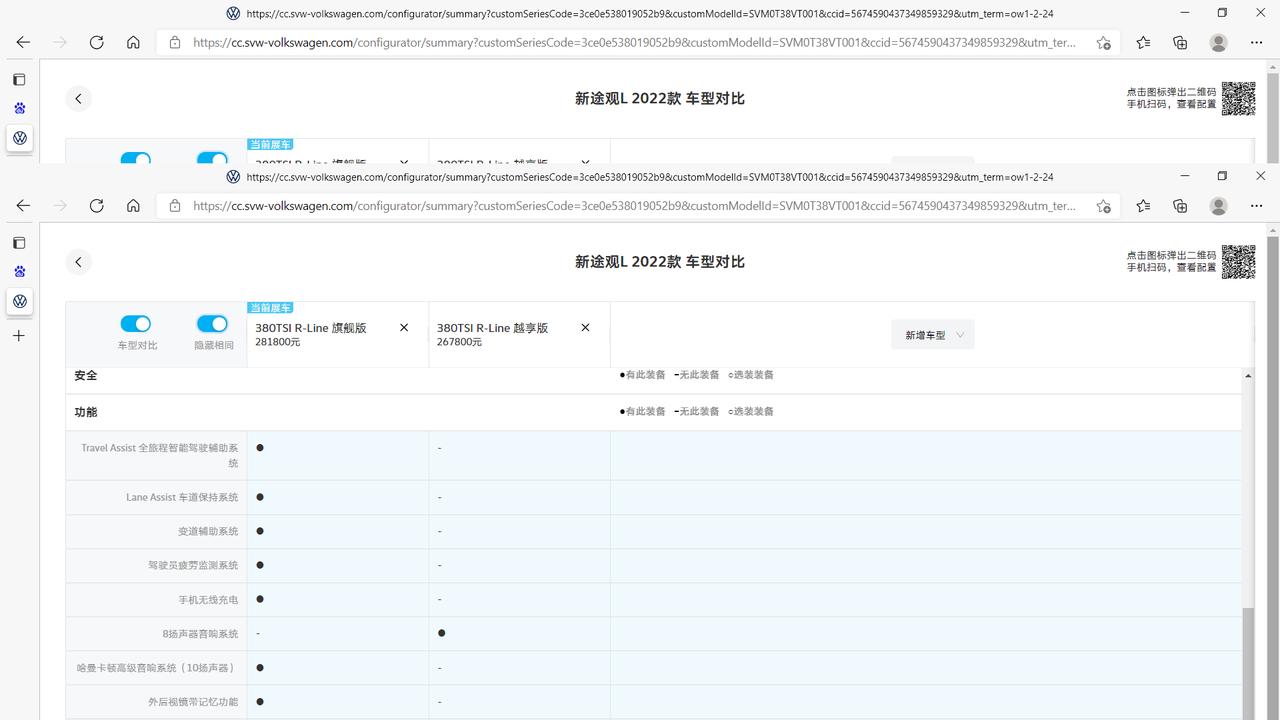Open profile avatar in front window
This screenshot has width=1280, height=720.
tap(1218, 206)
